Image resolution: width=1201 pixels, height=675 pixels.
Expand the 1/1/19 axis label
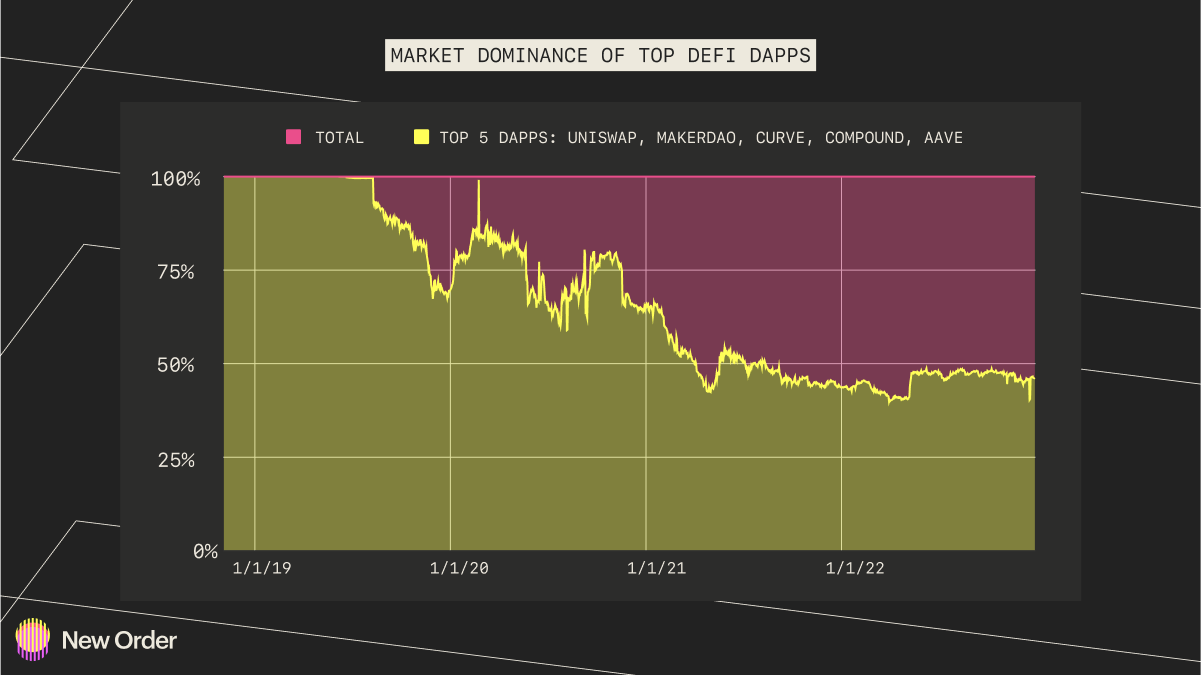click(261, 567)
